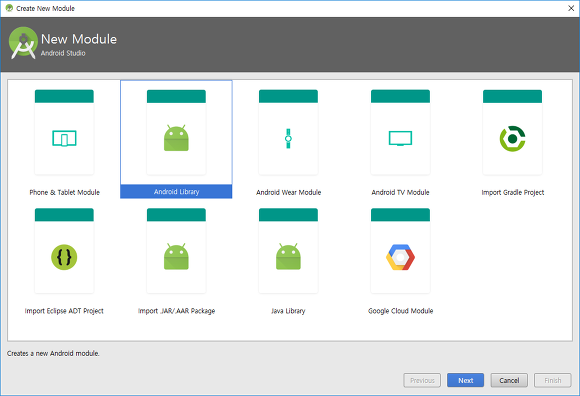Click the Phone & Tablet Module label

(x=64, y=192)
